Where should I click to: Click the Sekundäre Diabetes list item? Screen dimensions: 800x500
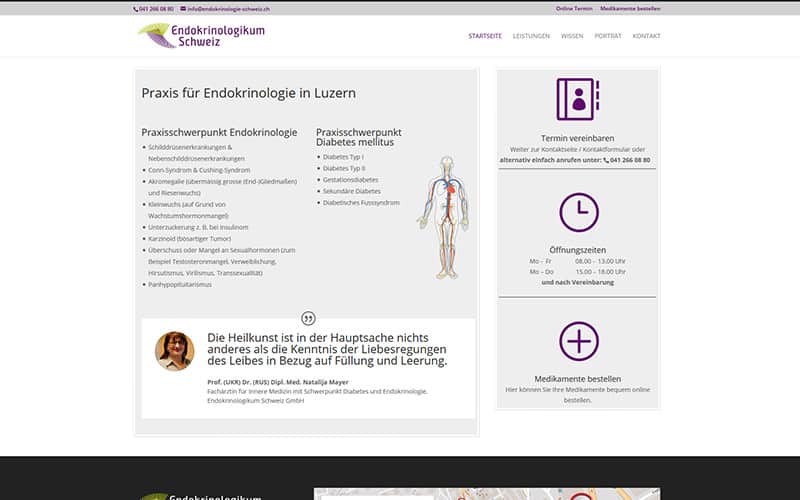coord(352,191)
